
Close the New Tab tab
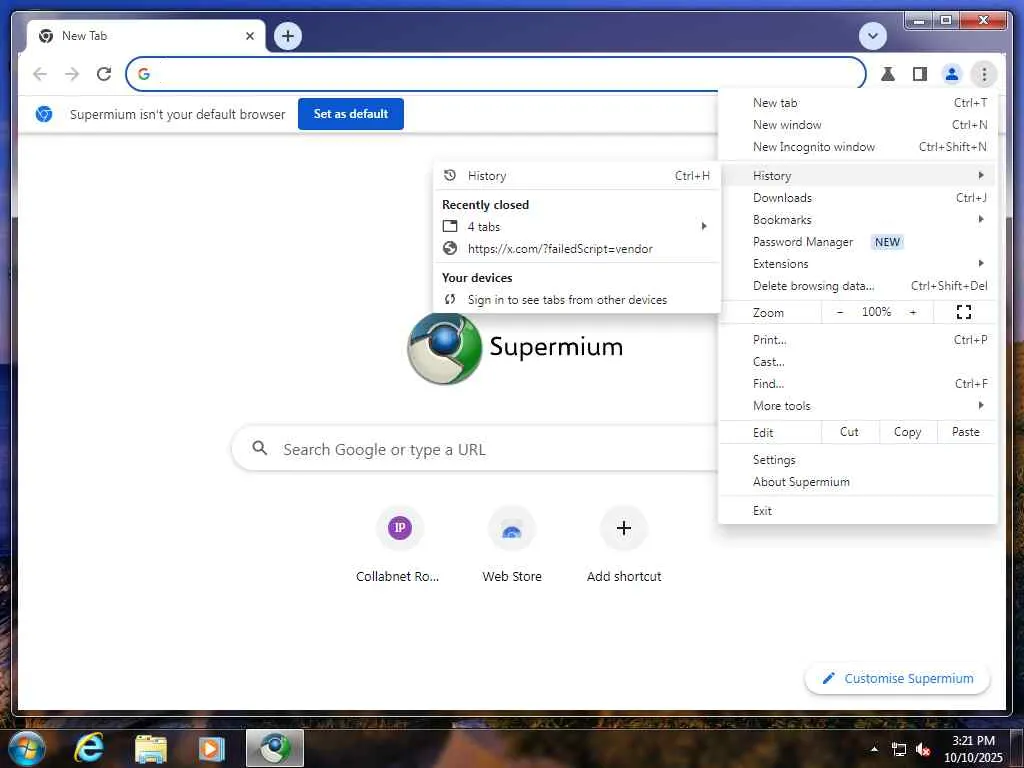pos(249,36)
